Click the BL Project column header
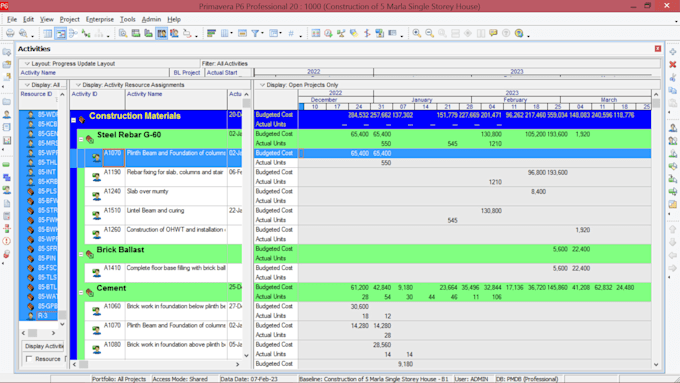 [187, 72]
